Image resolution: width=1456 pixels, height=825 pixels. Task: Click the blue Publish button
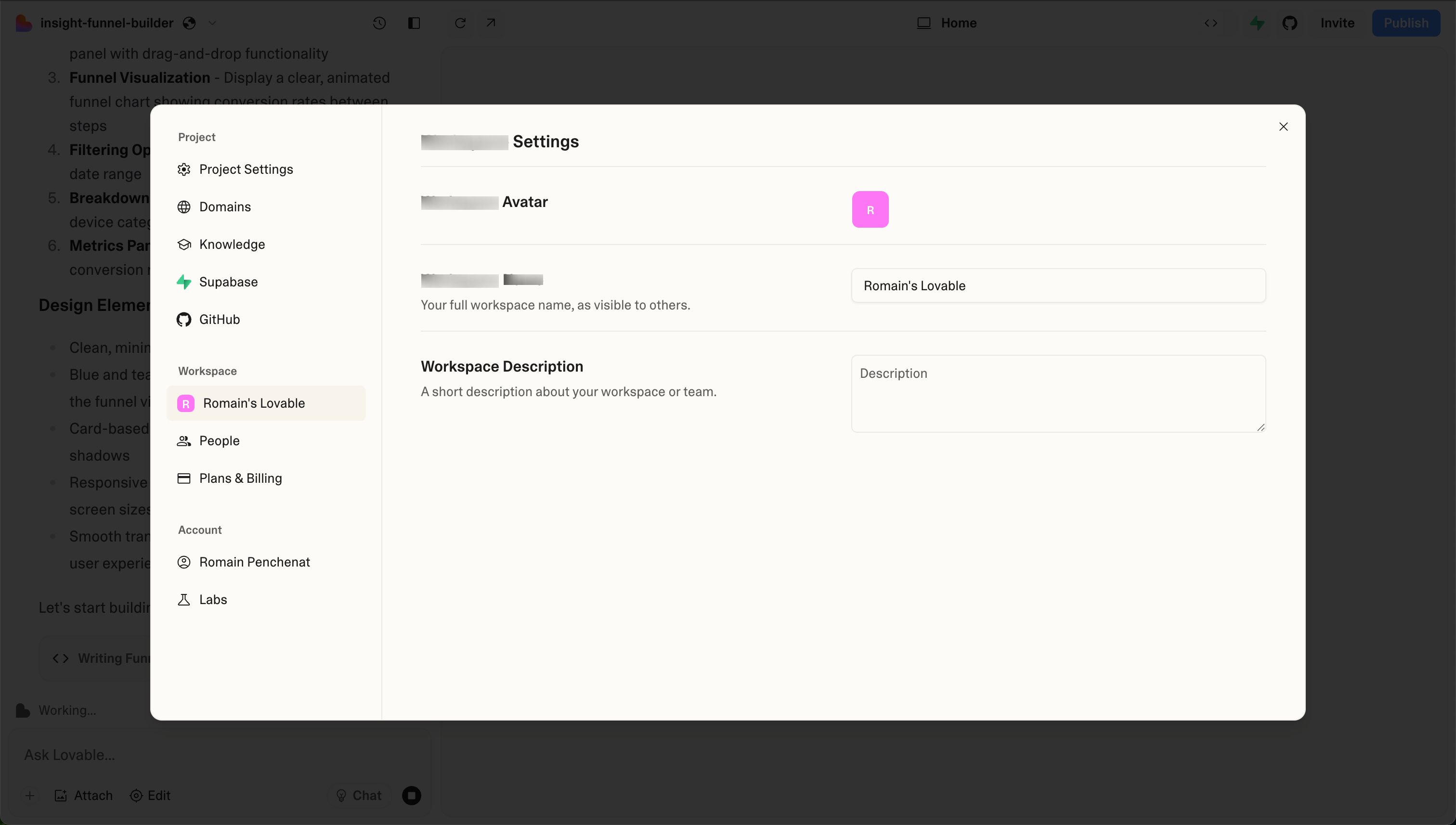tap(1405, 23)
